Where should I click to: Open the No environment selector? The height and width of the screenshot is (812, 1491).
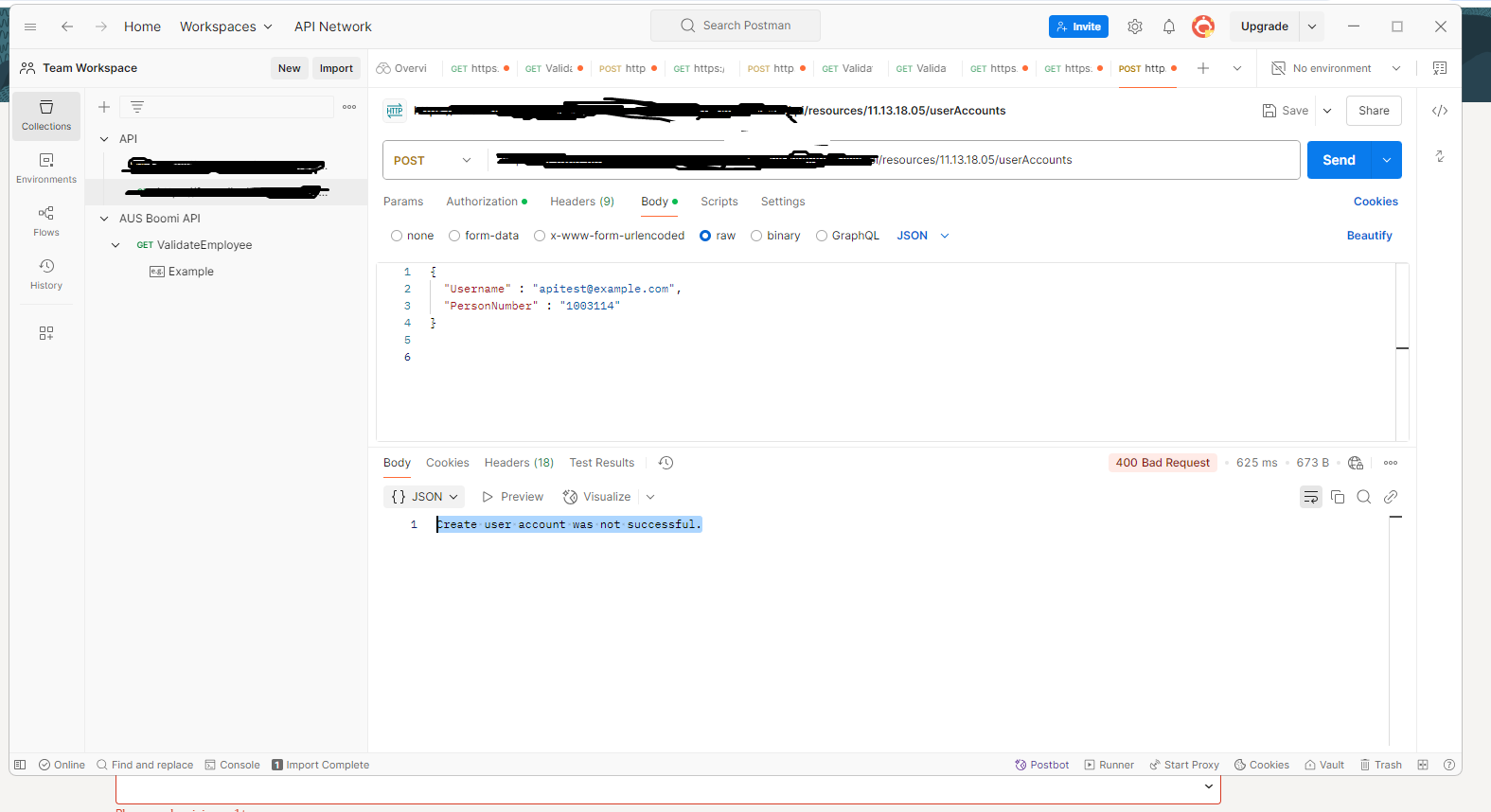point(1336,68)
